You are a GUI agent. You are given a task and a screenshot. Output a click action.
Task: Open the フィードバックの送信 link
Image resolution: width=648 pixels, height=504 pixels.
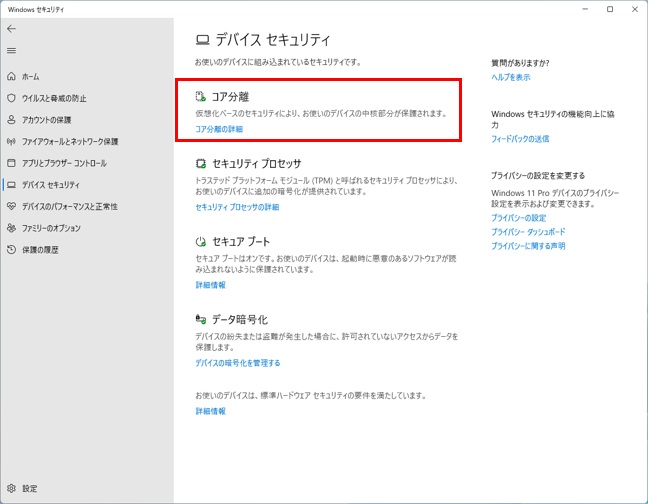(520, 139)
